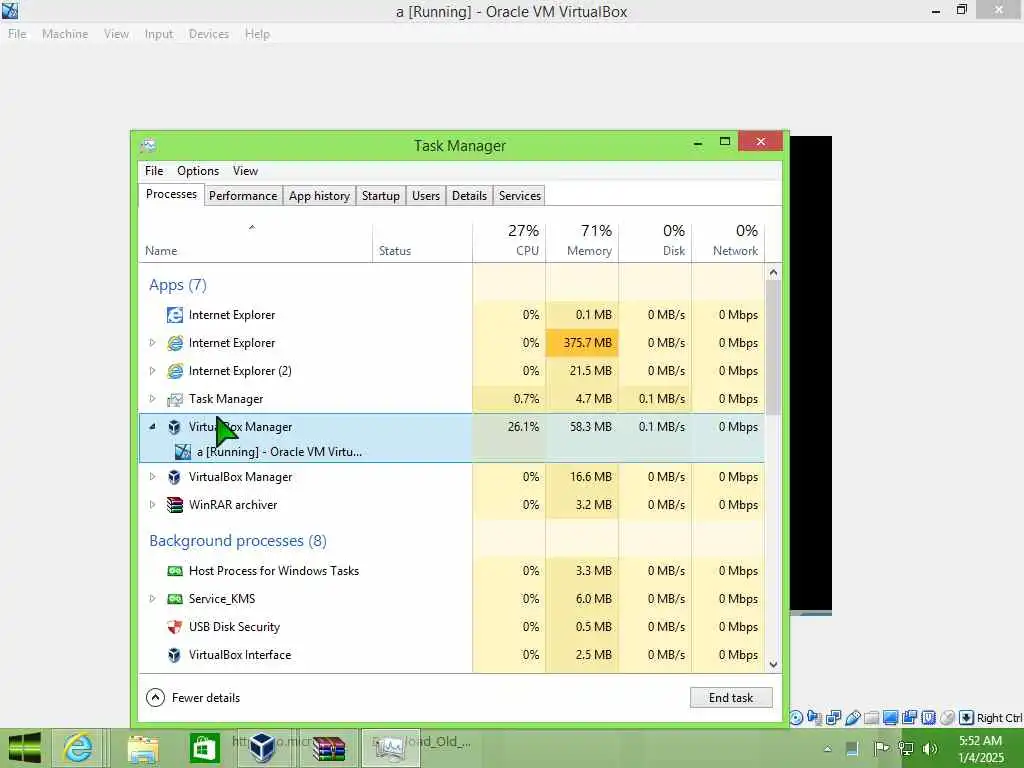Click the Status column header
The height and width of the screenshot is (768, 1024).
click(x=423, y=240)
